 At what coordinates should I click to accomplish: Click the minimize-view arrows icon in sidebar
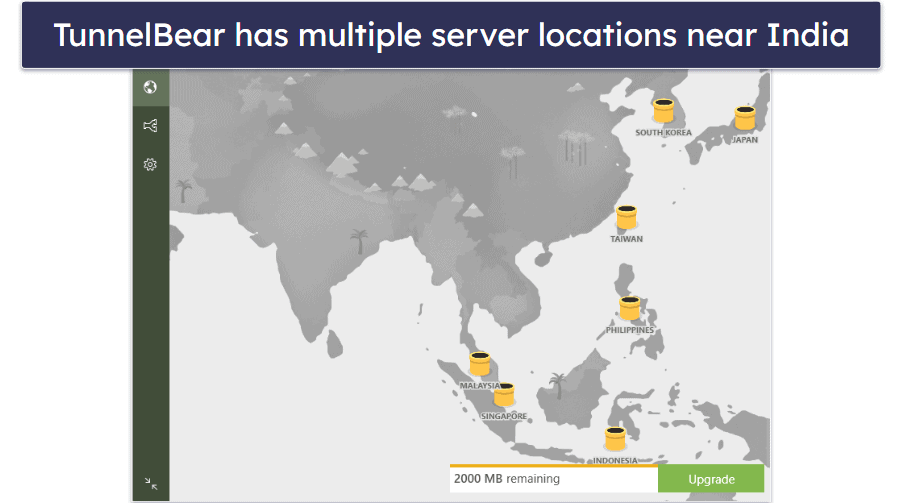(151, 483)
